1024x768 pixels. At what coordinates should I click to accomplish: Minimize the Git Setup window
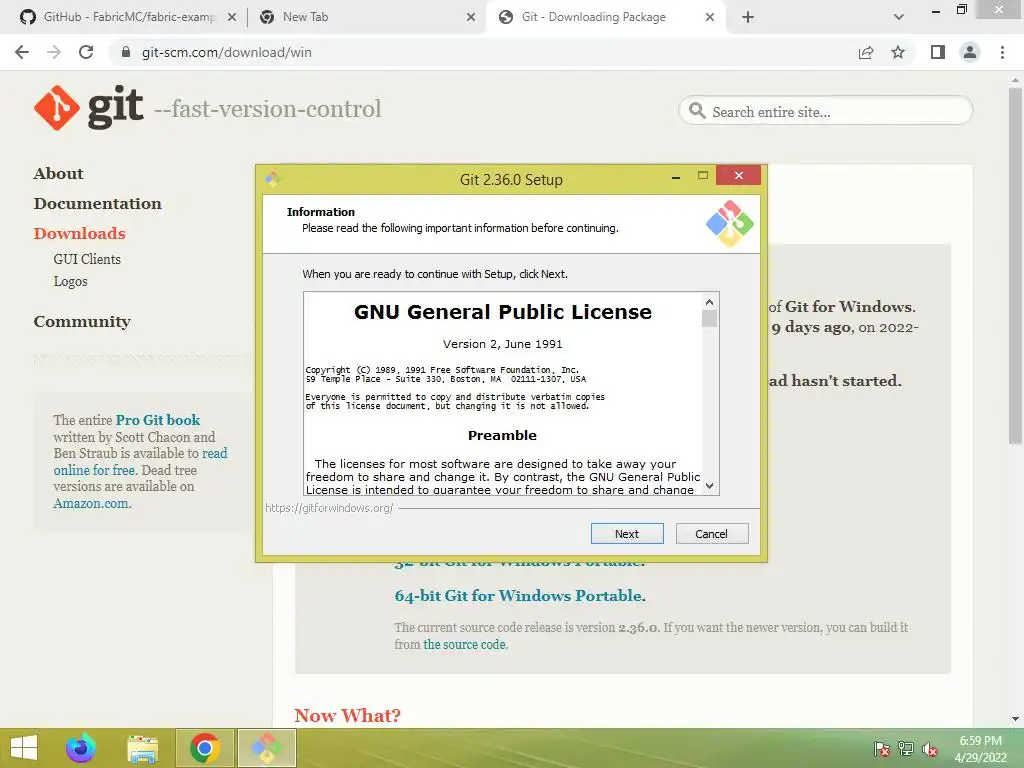pos(676,177)
